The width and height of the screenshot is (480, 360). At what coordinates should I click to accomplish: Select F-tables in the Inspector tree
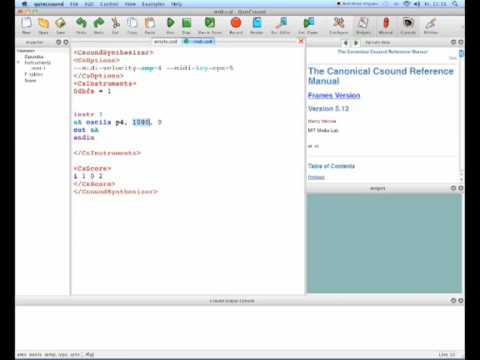(33, 74)
